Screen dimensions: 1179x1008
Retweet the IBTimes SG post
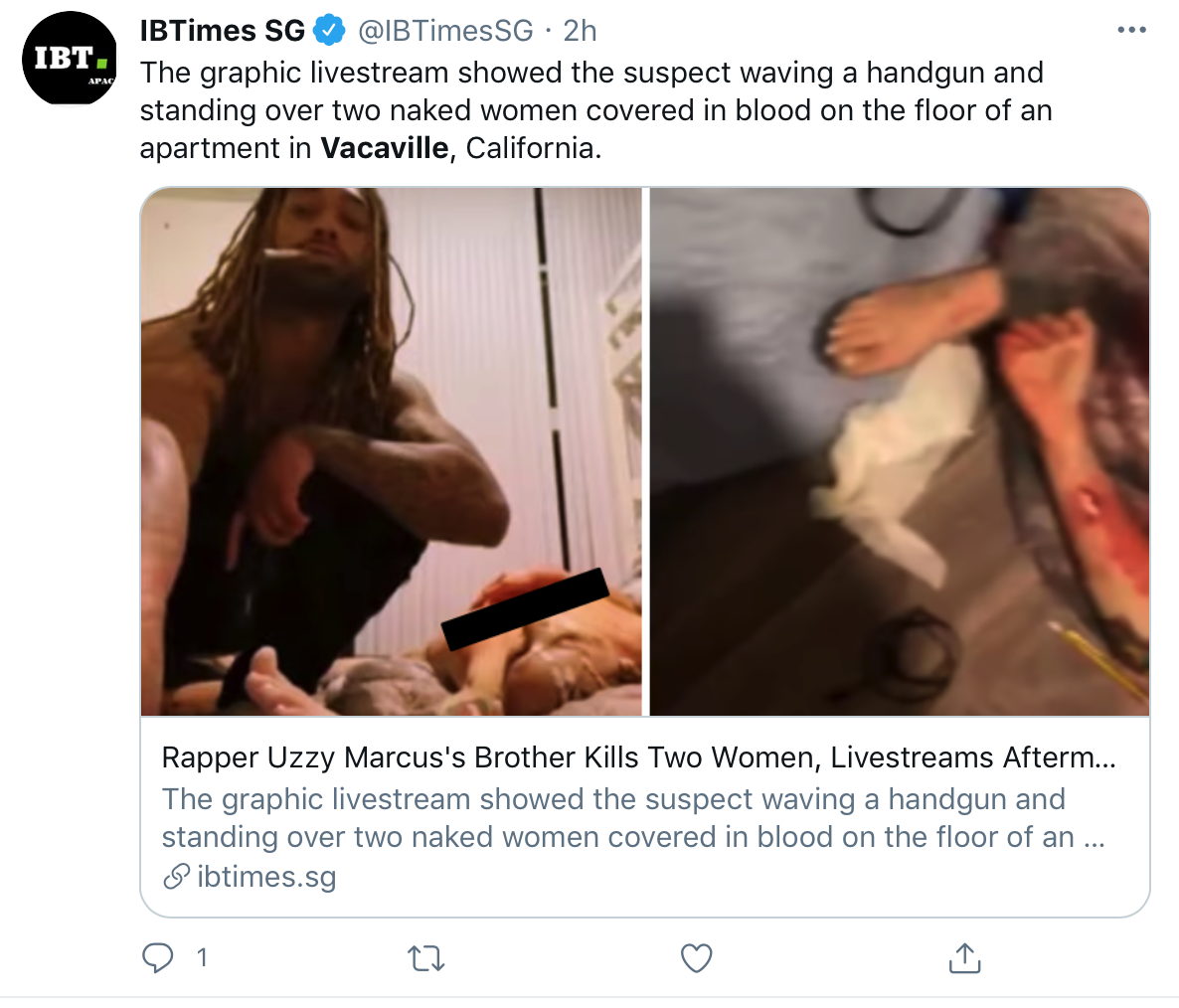pos(426,958)
